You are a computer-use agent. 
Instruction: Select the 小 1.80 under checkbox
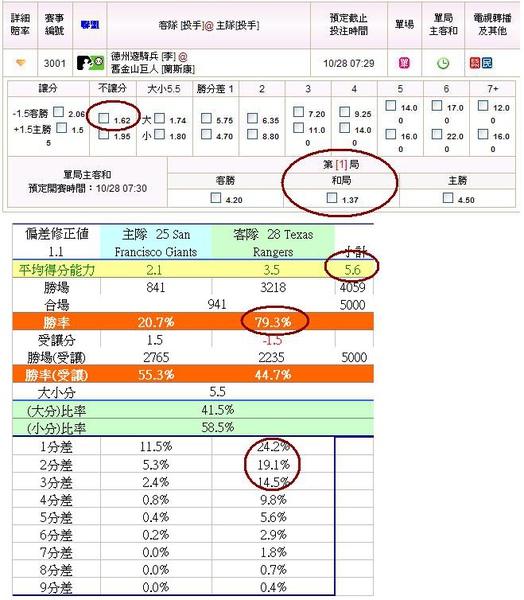160,134
